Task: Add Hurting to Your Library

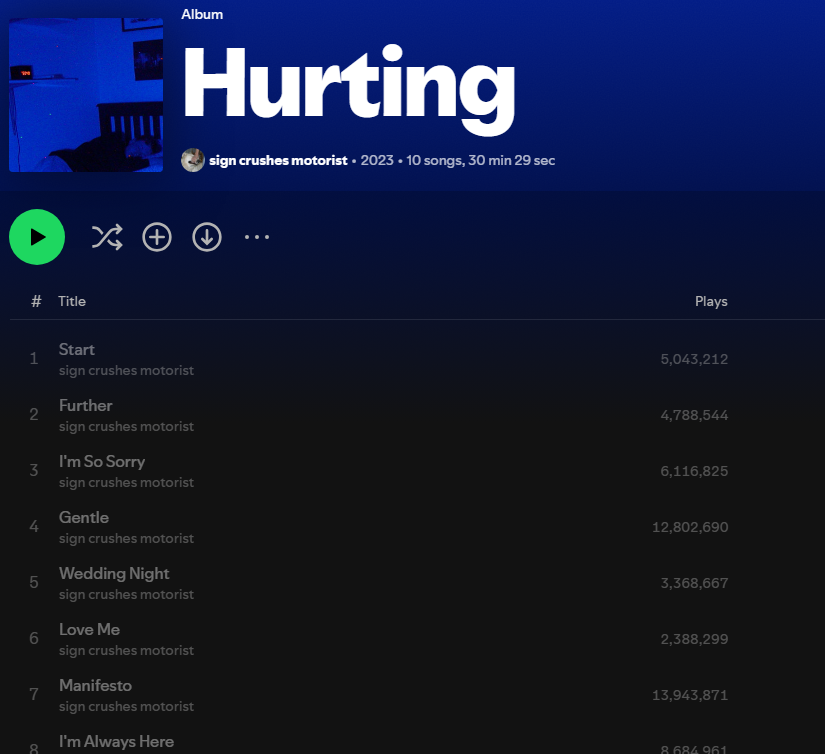Action: [x=157, y=237]
